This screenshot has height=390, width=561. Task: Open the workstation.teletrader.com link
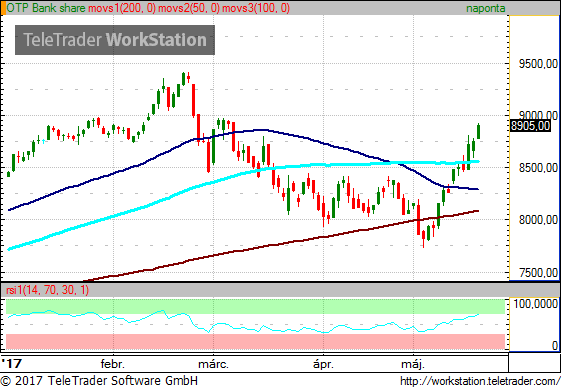point(480,381)
